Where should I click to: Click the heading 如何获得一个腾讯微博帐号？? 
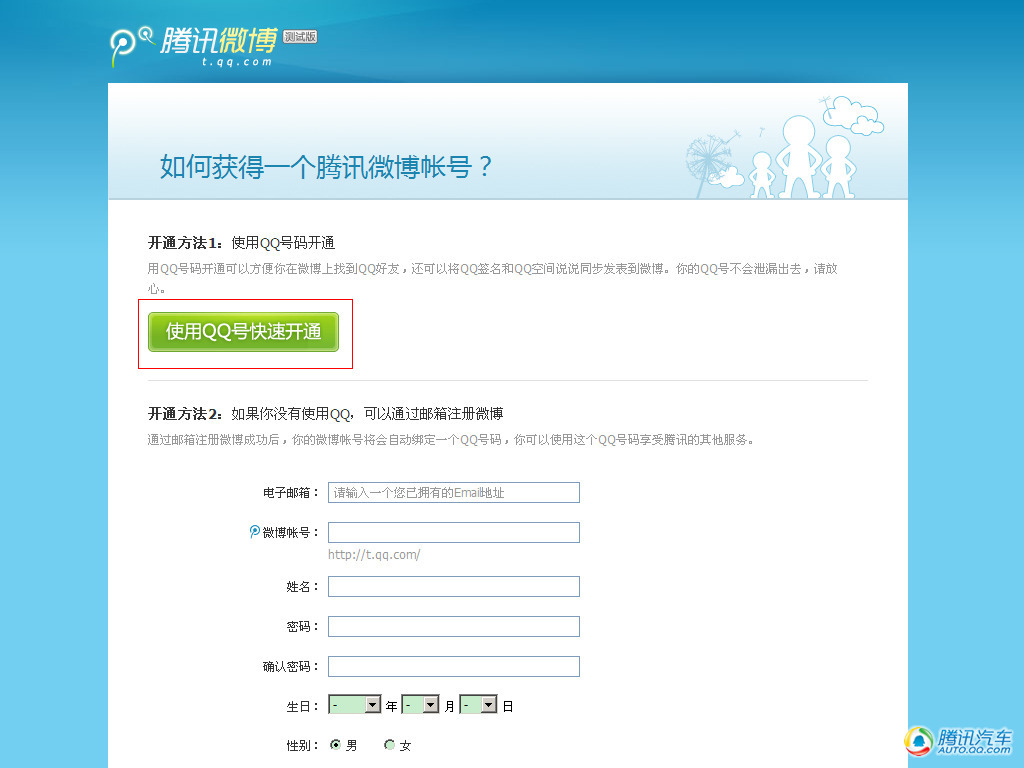[x=326, y=167]
